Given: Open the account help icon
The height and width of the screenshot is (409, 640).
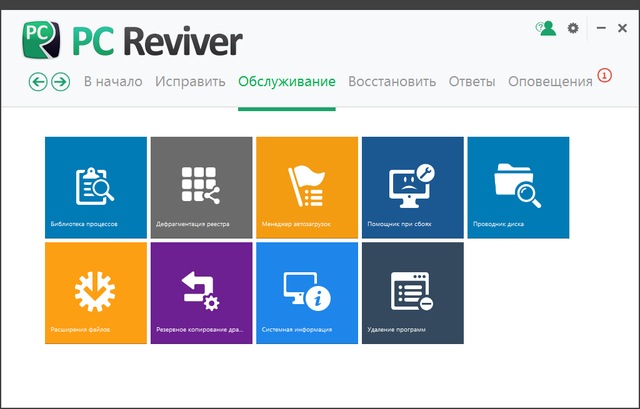Looking at the screenshot, I should click(x=546, y=28).
